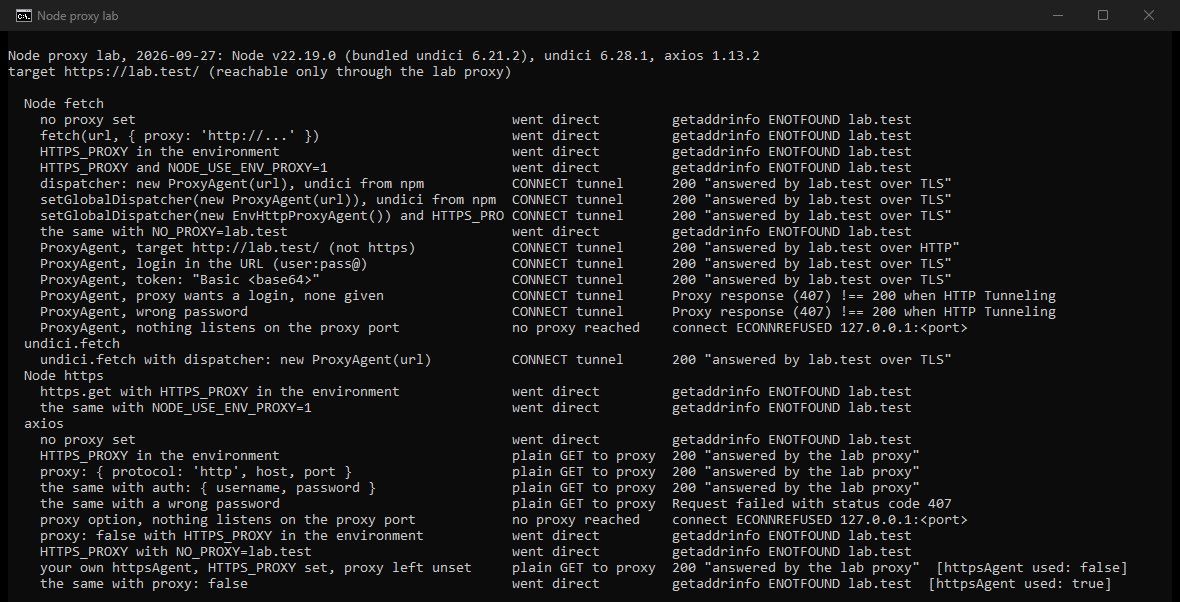1180x602 pixels.
Task: Click 'the same with a wrong password' row
Action: pos(496,503)
